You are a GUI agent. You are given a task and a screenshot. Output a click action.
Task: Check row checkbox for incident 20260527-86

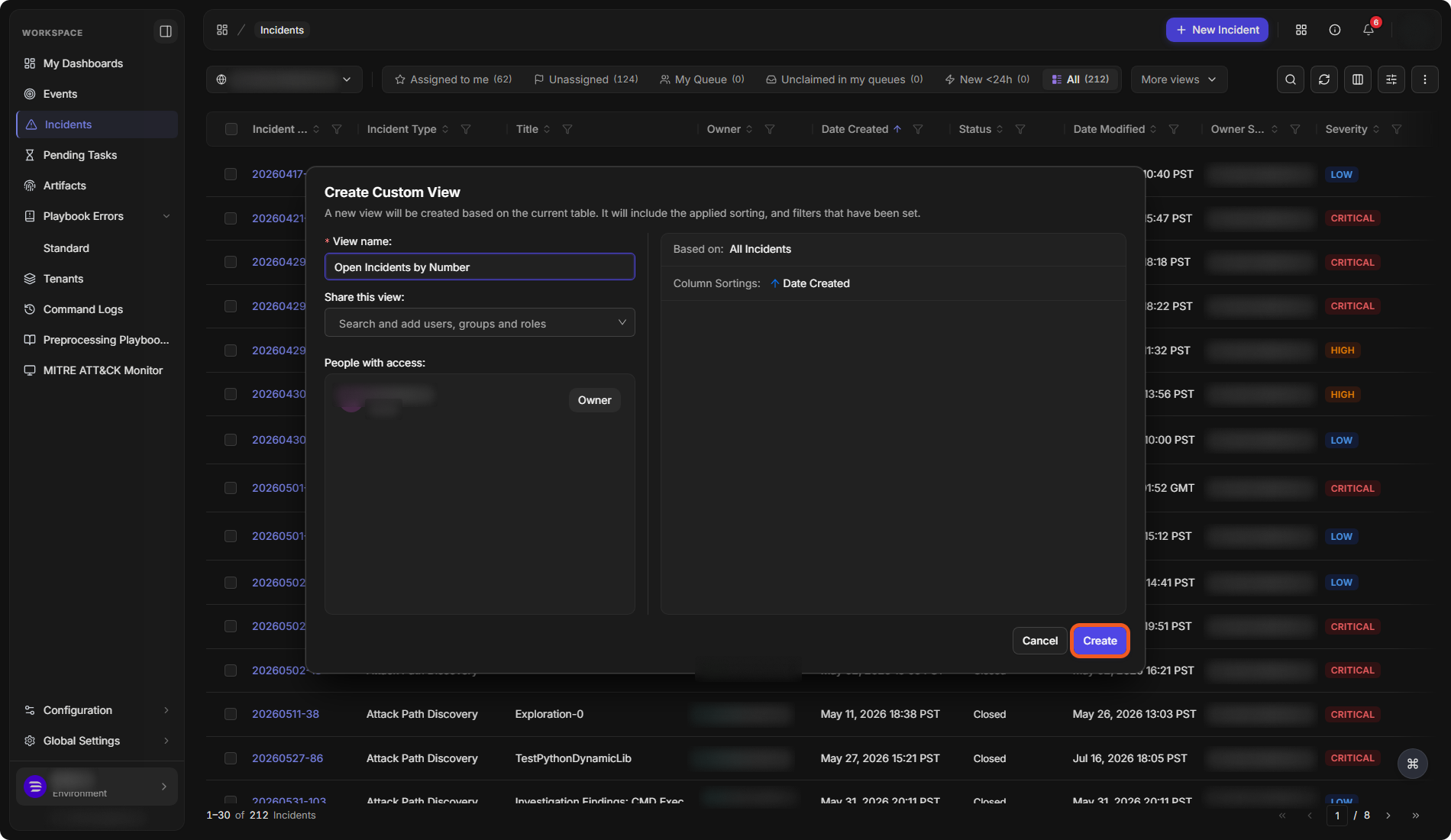(231, 758)
